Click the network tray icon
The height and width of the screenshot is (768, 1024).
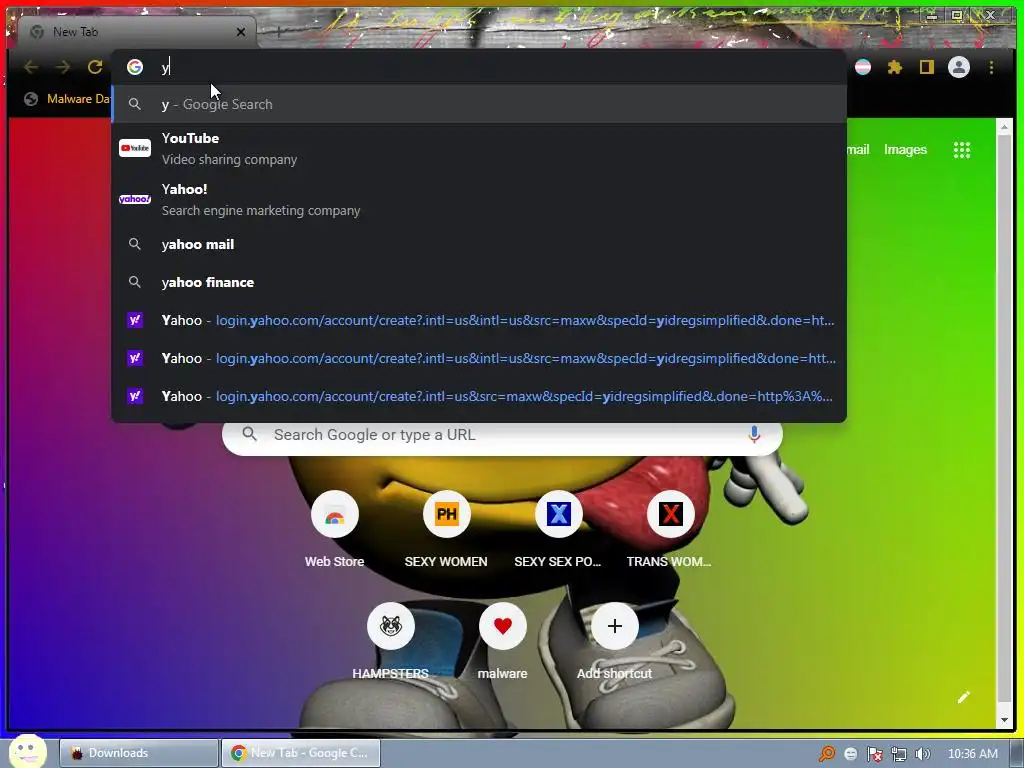[899, 754]
